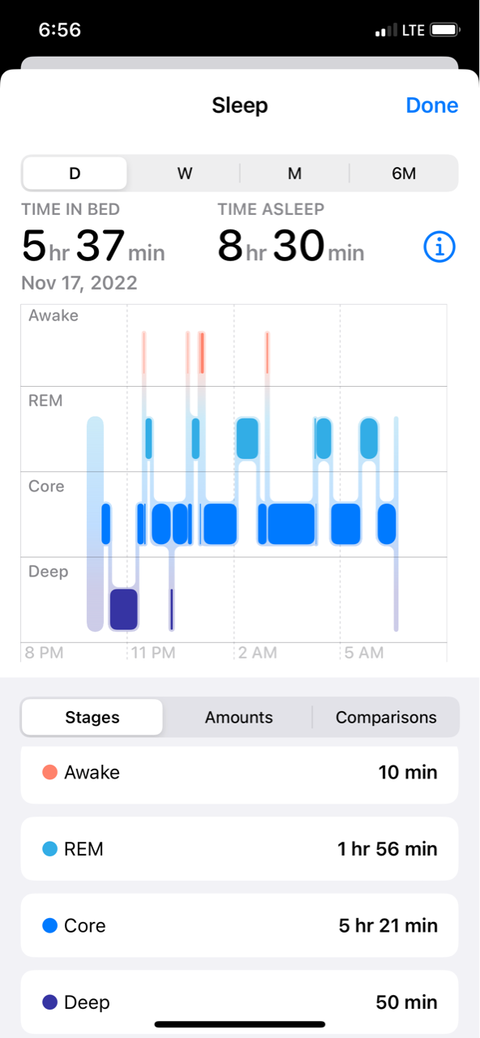This screenshot has width=480, height=1038.
Task: Tap the light blue REM dot
Action: coord(50,849)
